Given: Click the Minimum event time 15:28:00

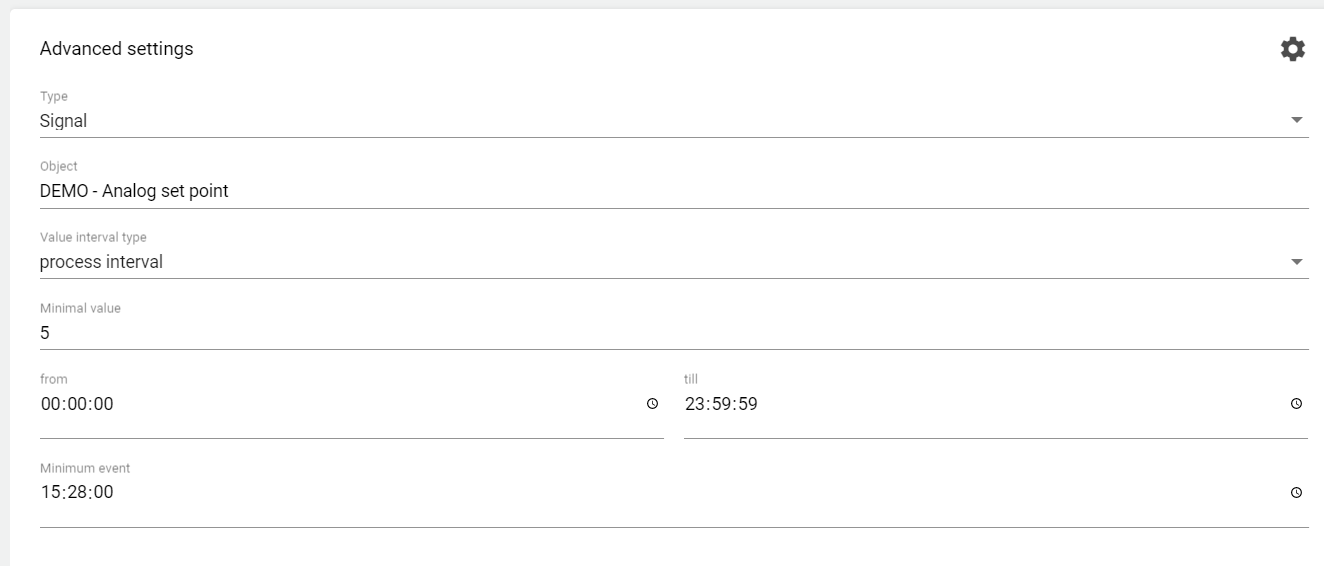Looking at the screenshot, I should click(x=77, y=493).
